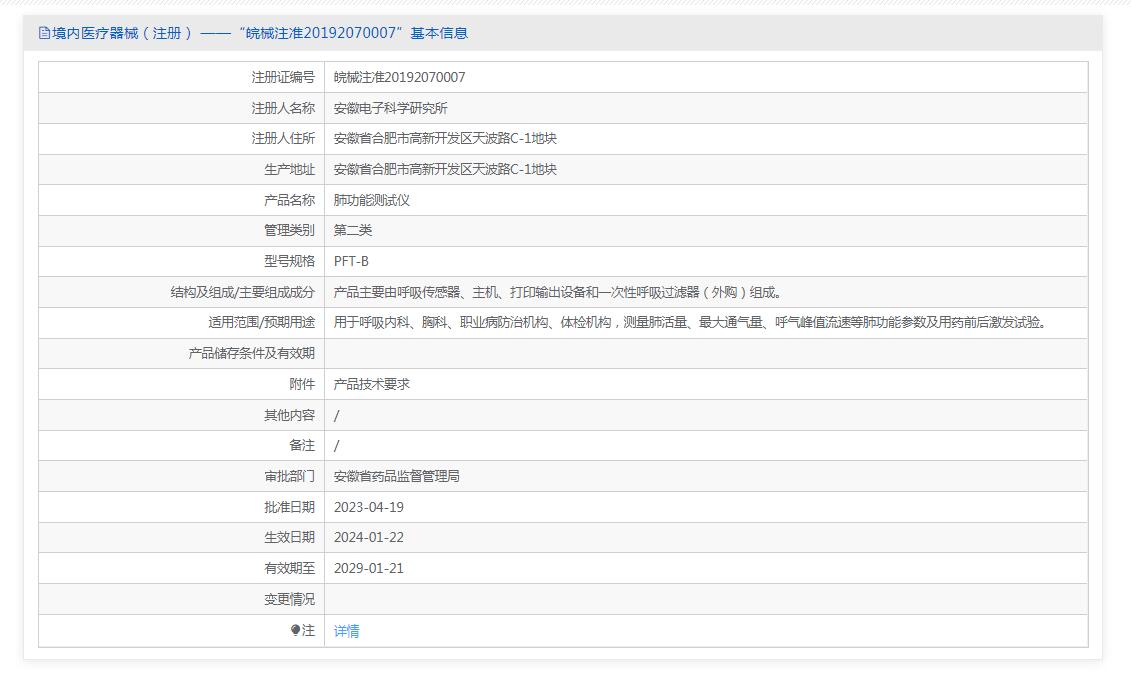1131x687 pixels.
Task: Click the 注册人名称 label
Action: pos(283,108)
